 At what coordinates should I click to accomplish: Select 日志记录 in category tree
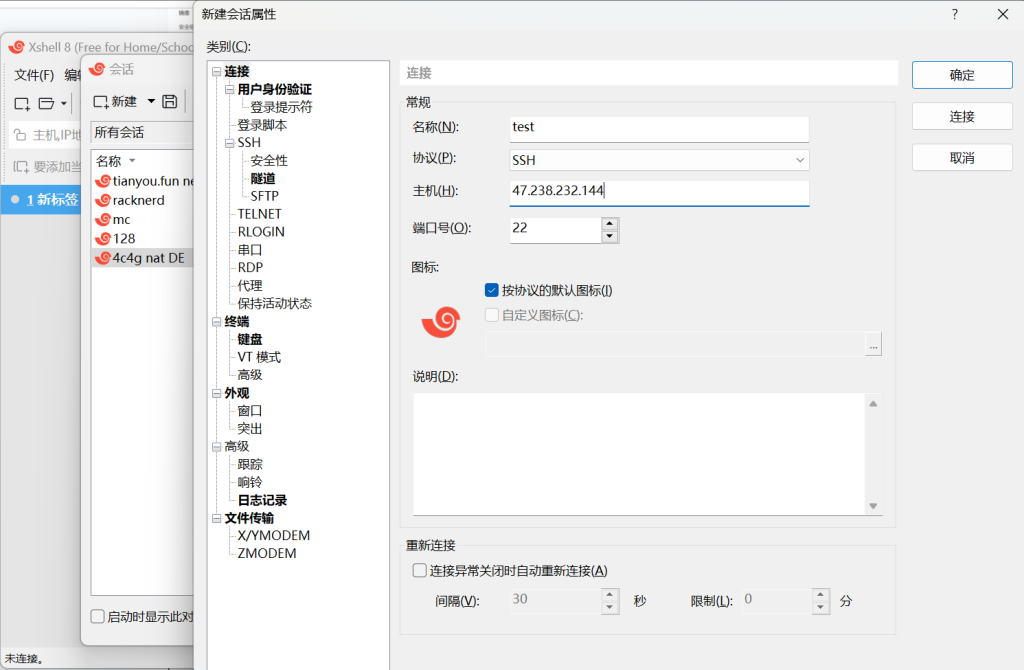[262, 500]
